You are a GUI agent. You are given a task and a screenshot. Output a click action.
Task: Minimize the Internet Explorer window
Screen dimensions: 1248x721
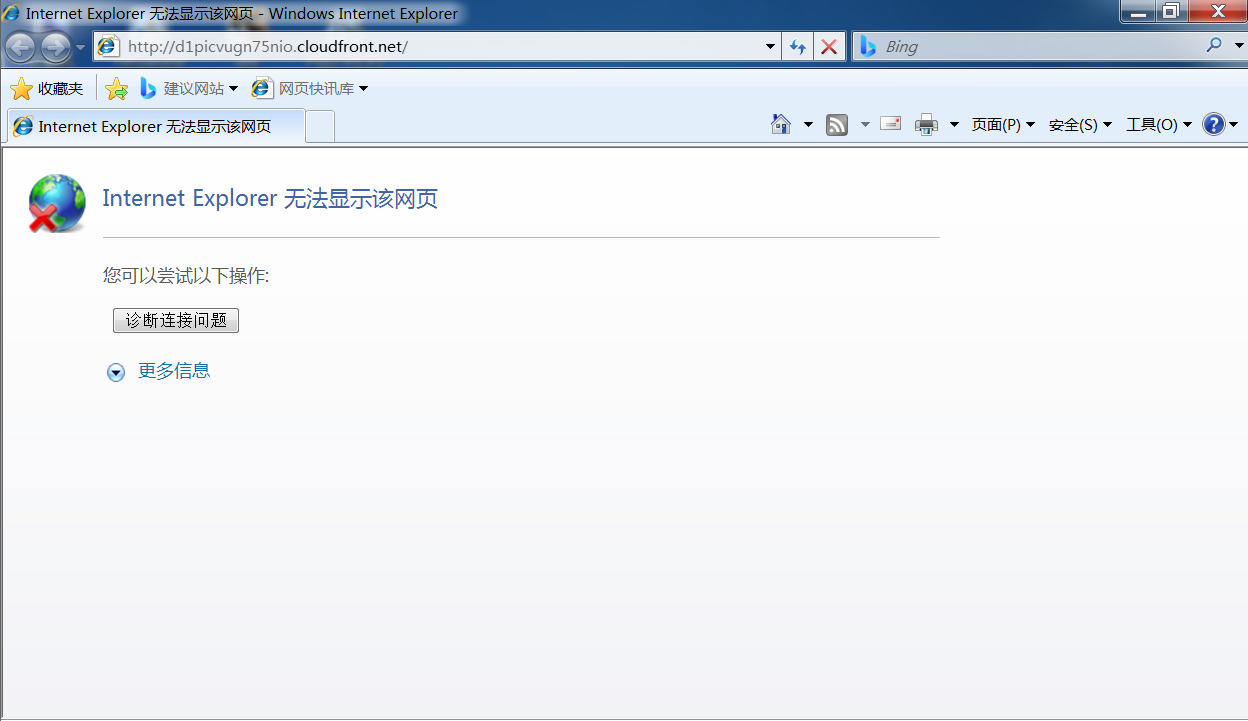[1137, 11]
